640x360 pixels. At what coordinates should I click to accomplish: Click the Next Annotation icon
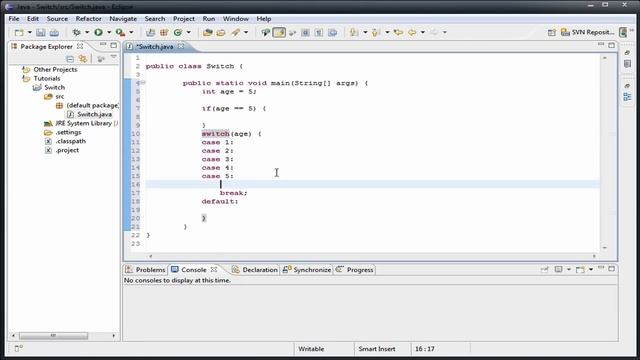coord(354,32)
